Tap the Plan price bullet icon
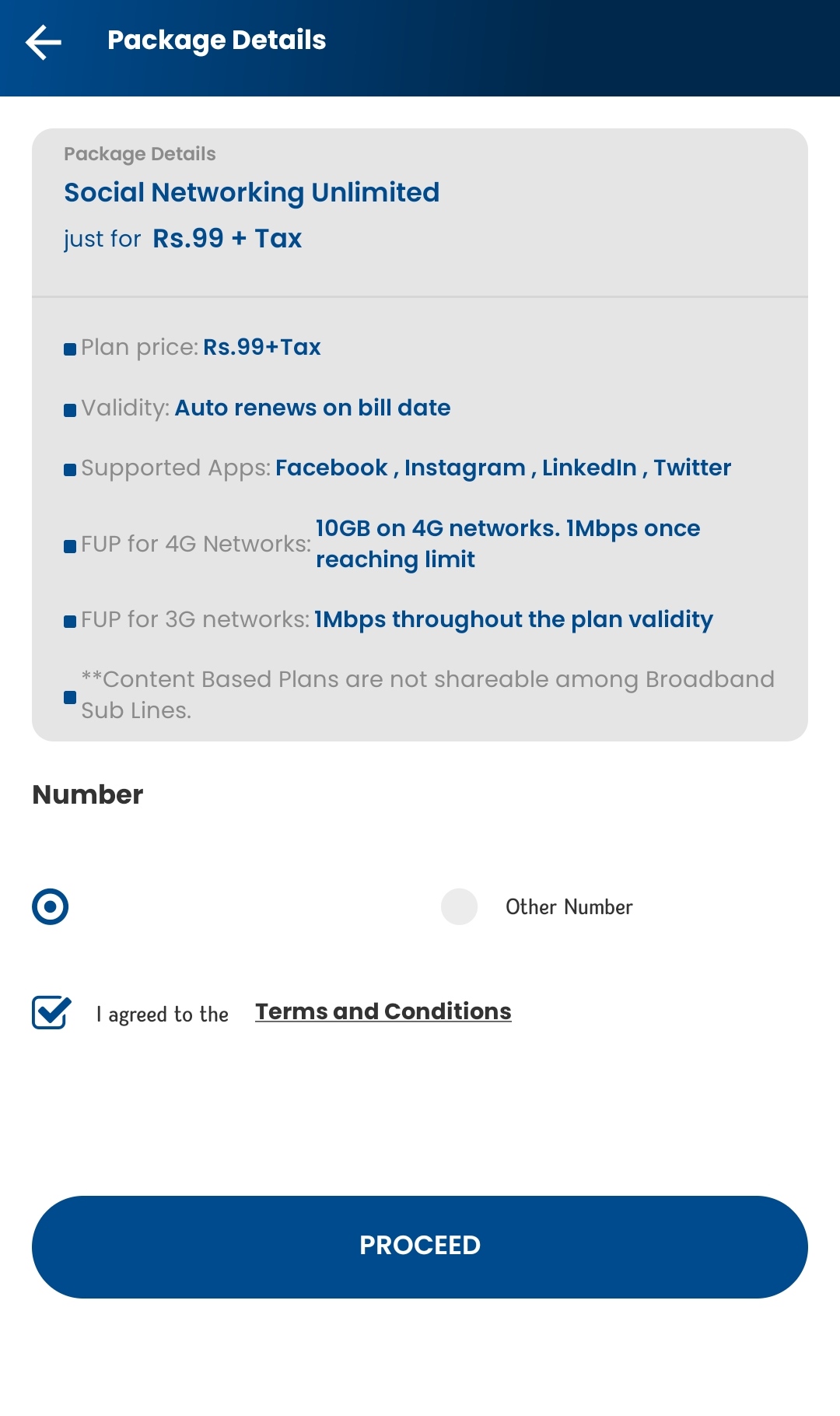Screen dimensions: 840x1416 pyautogui.click(x=70, y=349)
